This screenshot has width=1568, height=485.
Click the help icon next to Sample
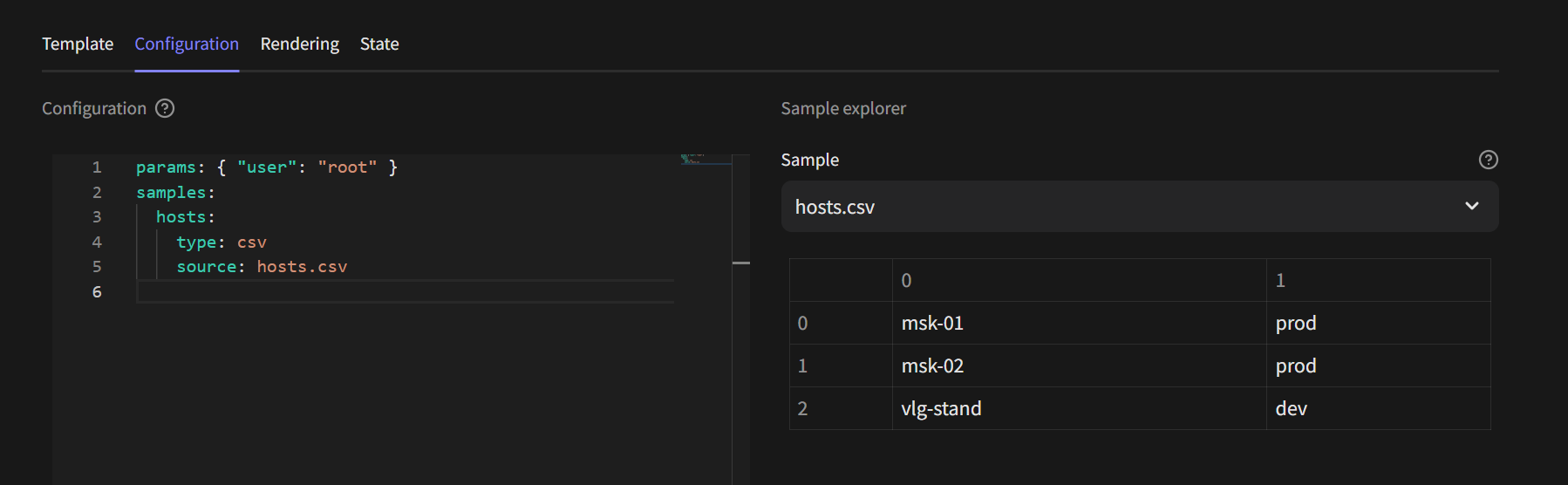coord(1488,160)
